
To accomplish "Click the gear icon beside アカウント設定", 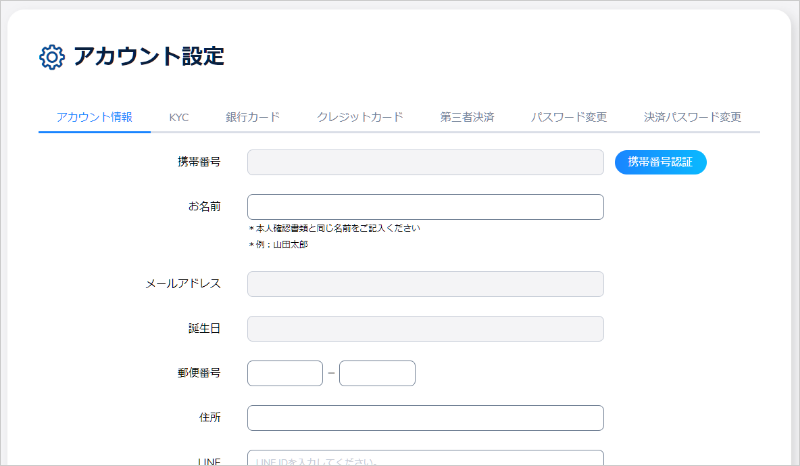I will coord(51,57).
